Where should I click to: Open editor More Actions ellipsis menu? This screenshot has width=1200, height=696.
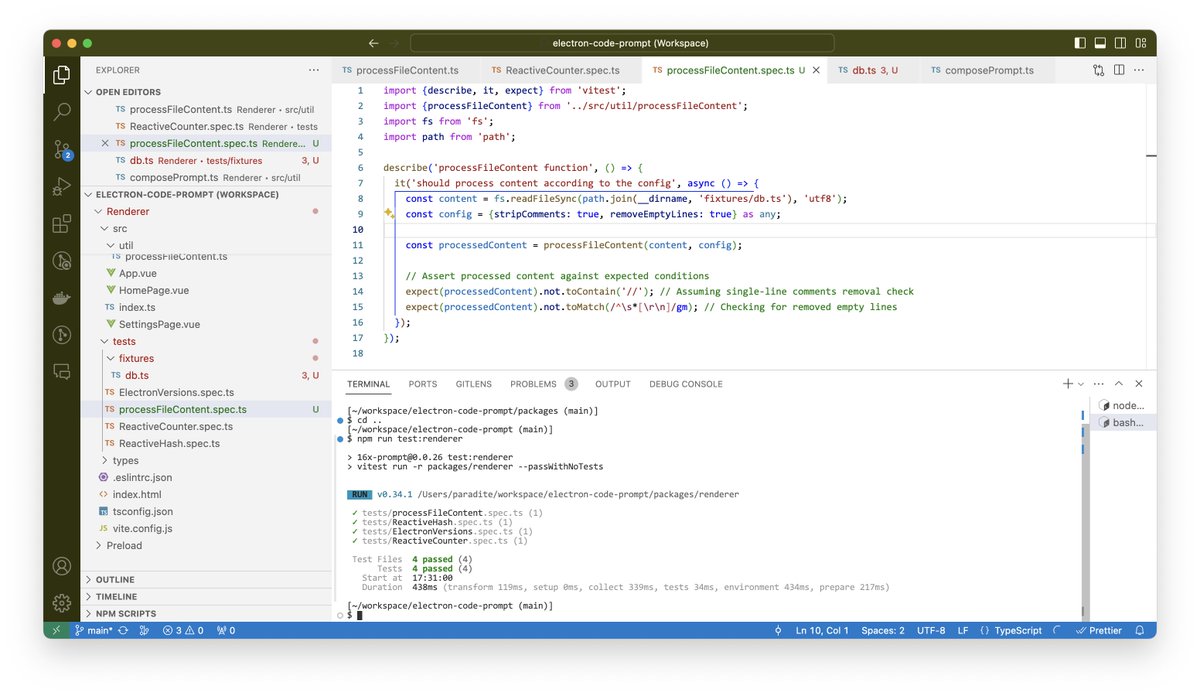[x=1139, y=70]
